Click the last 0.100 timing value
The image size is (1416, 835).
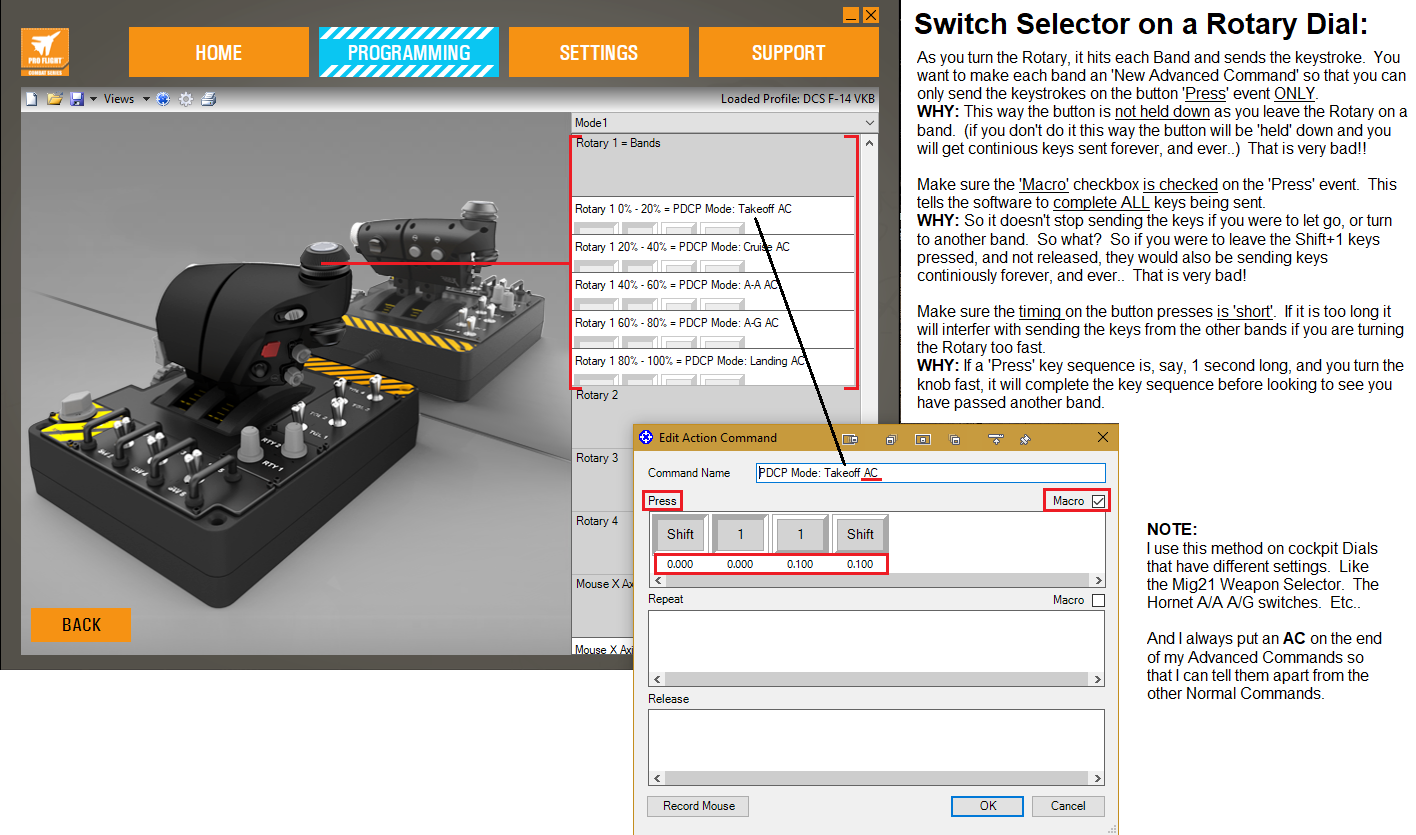tap(860, 564)
